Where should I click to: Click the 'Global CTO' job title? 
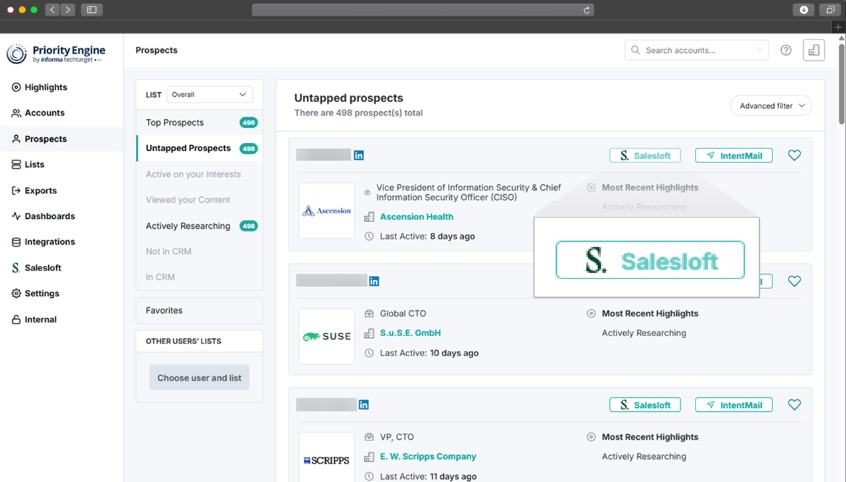(403, 314)
